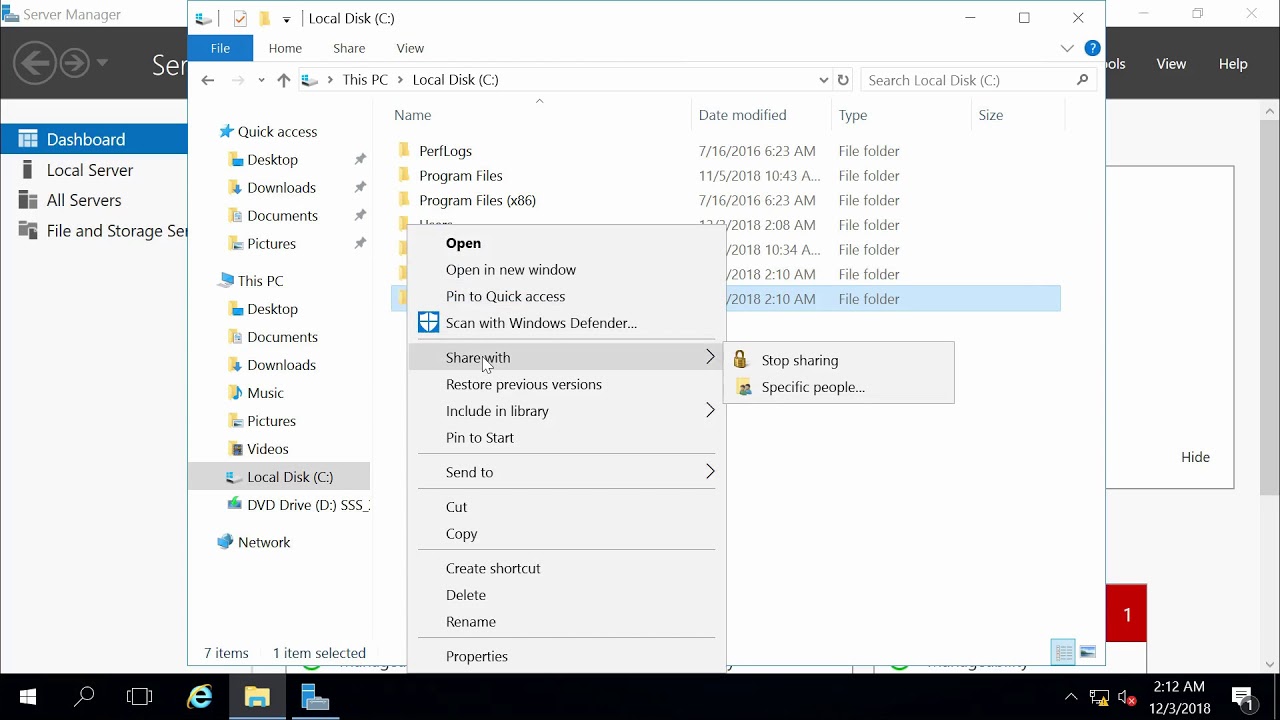1280x720 pixels.
Task: Expand the Share with submenu arrow
Action: pyautogui.click(x=710, y=357)
